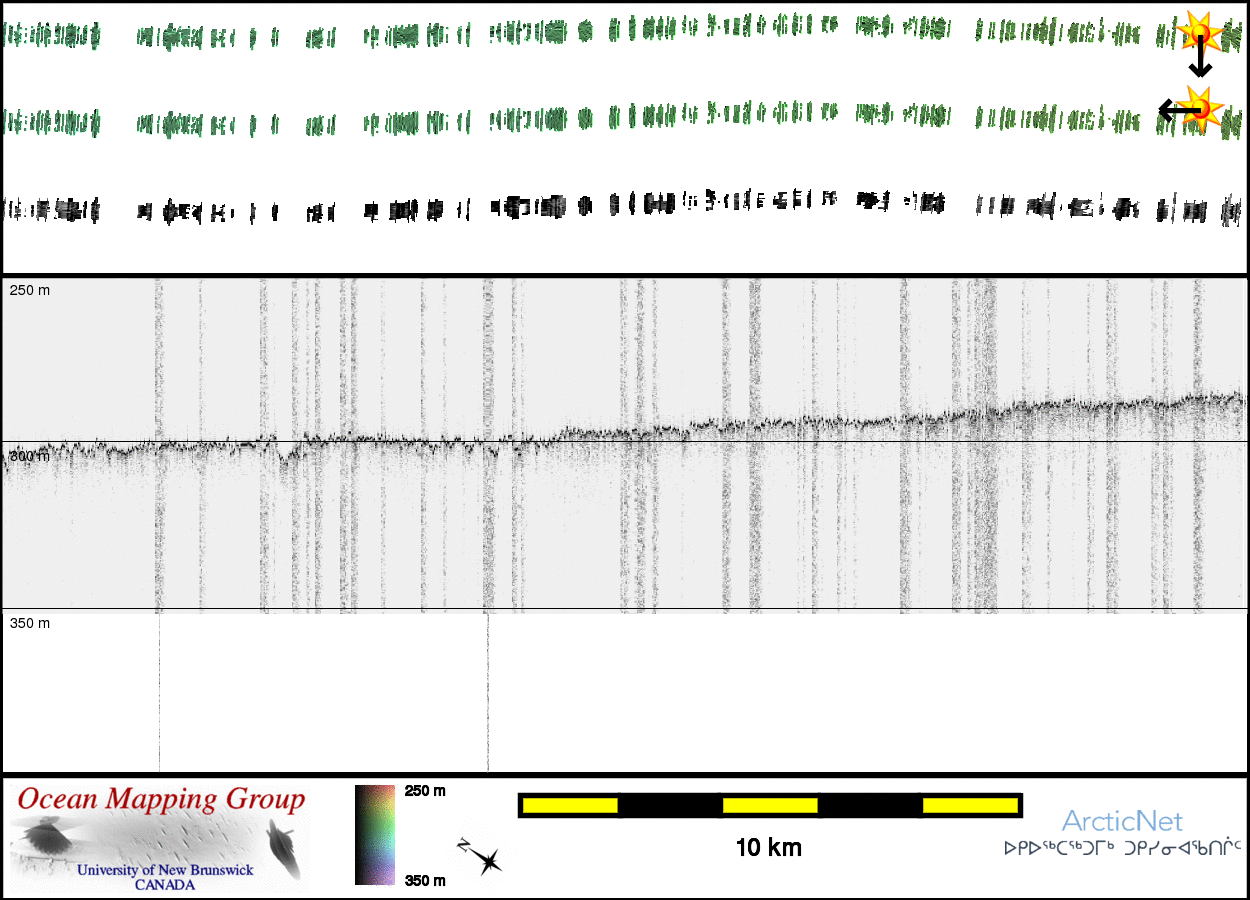Click the Inuktitut syllabics text under ArcticNet
Viewport: 1250px width, 900px height.
1122,848
